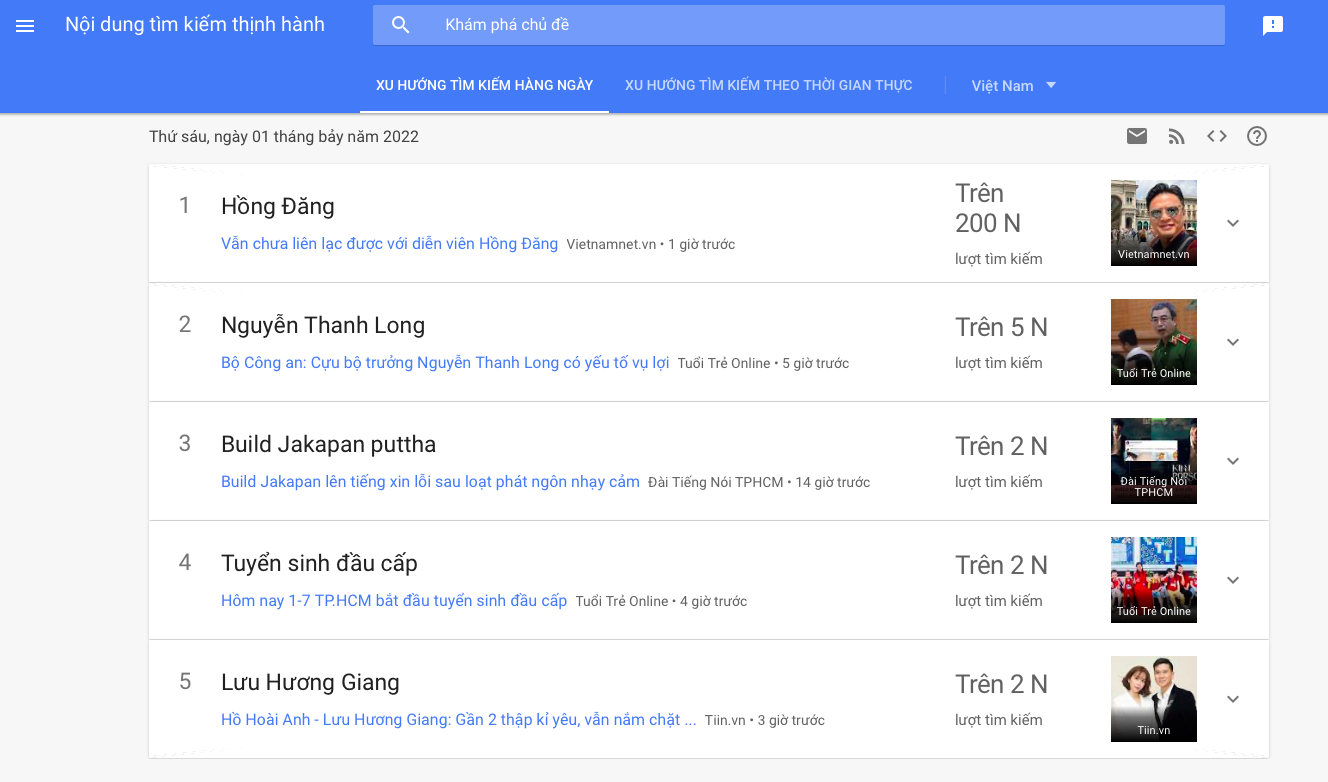The width and height of the screenshot is (1328, 782).
Task: Click the search magnifier icon
Action: pos(401,25)
